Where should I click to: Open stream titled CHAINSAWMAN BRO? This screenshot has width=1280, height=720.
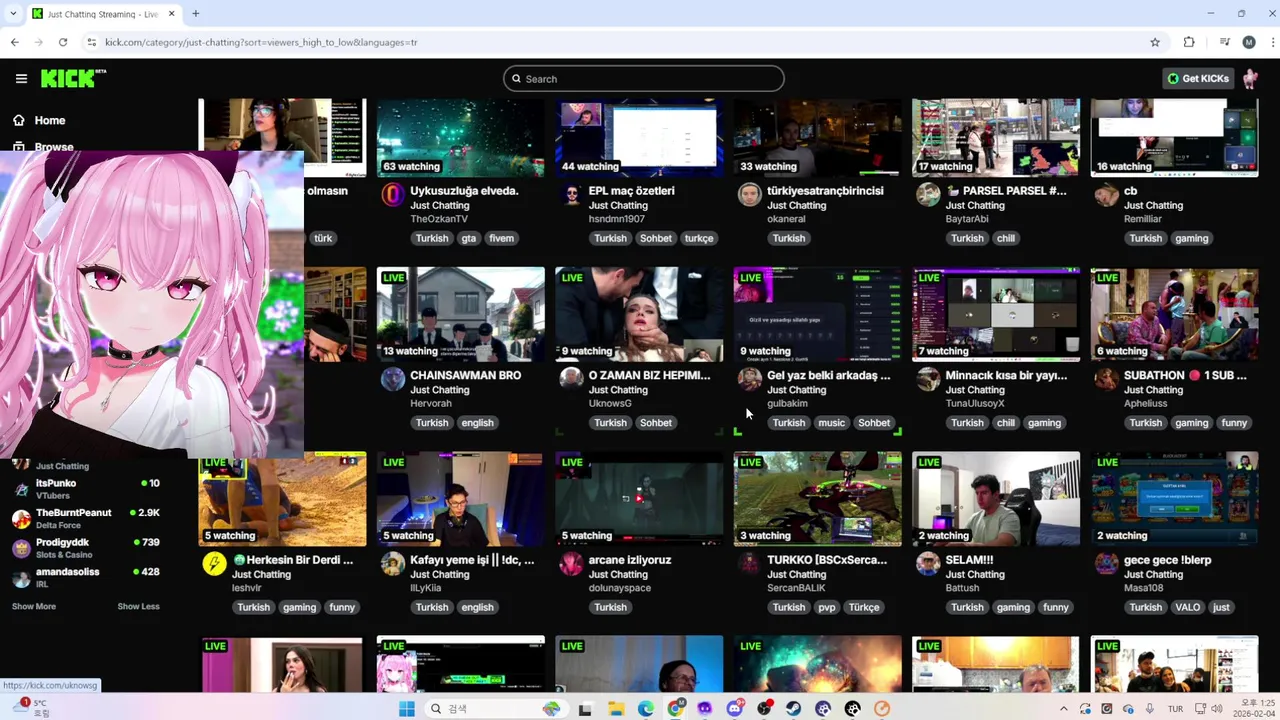click(x=465, y=375)
